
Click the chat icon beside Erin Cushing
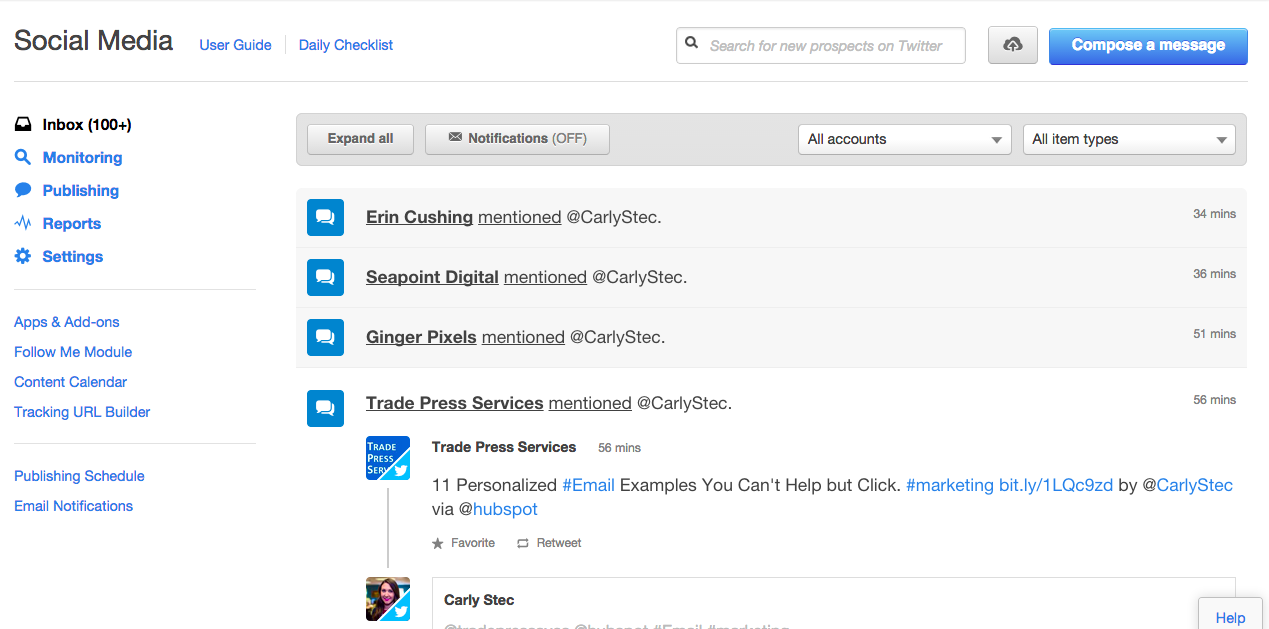(x=325, y=217)
